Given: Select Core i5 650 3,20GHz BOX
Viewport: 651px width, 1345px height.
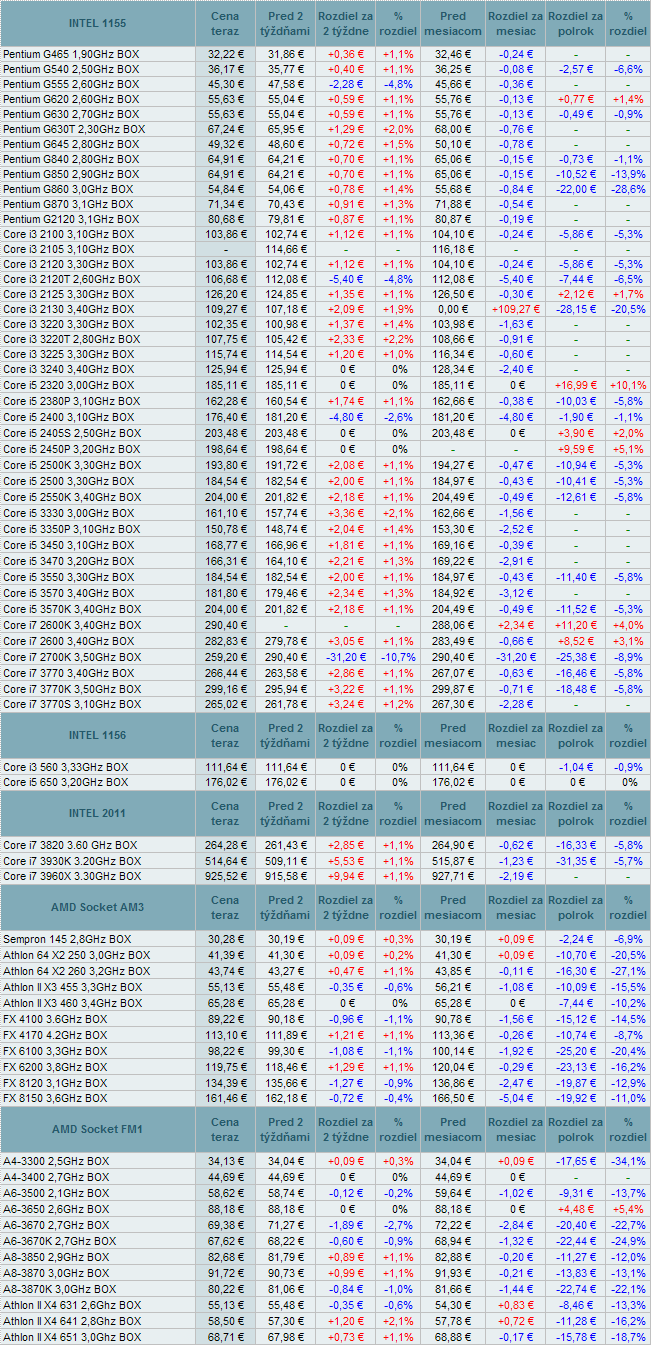Looking at the screenshot, I should (x=65, y=782).
